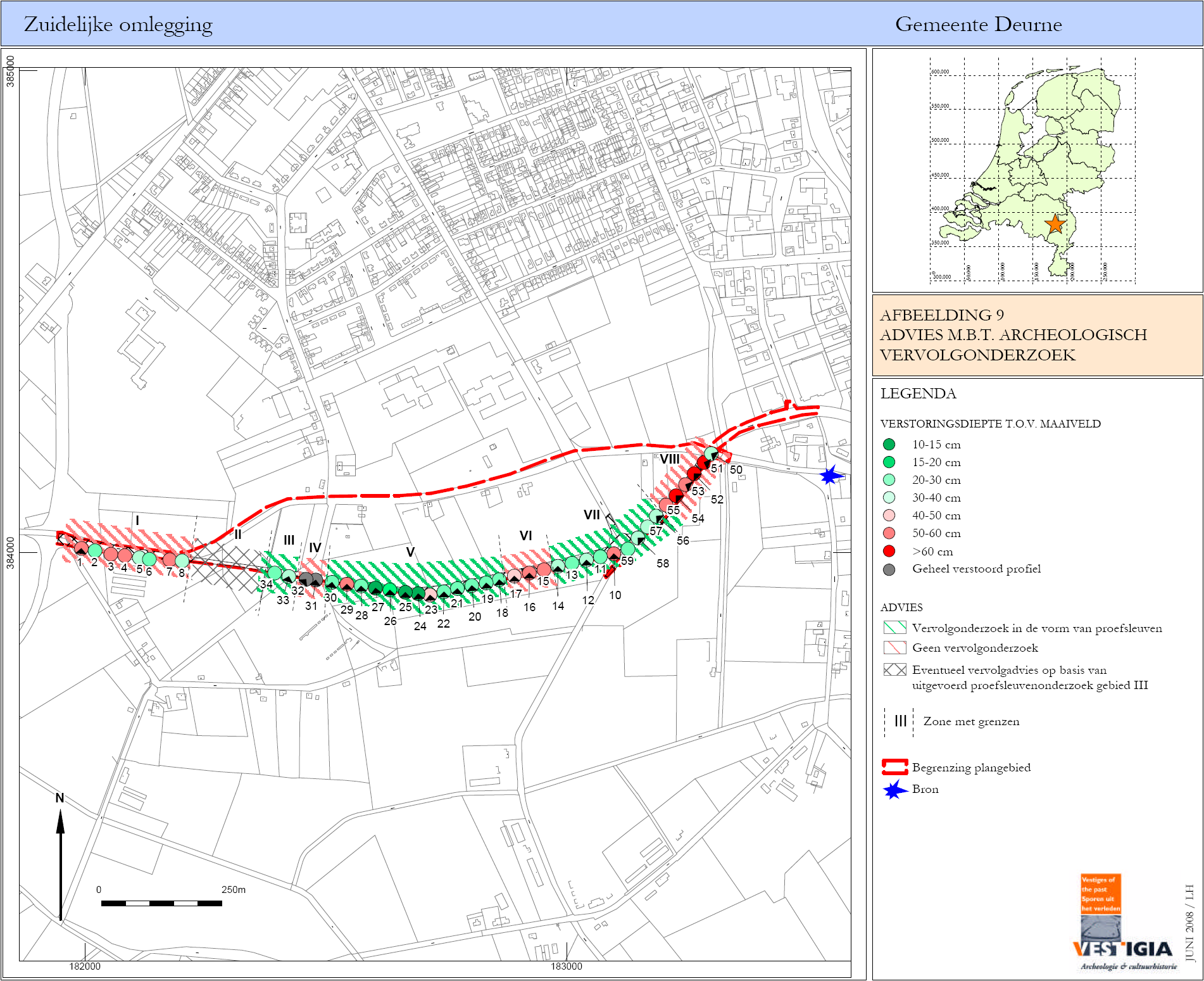This screenshot has height=981, width=1204.
Task: Click the JUNI 2008 / LH date text
Action: [1189, 923]
